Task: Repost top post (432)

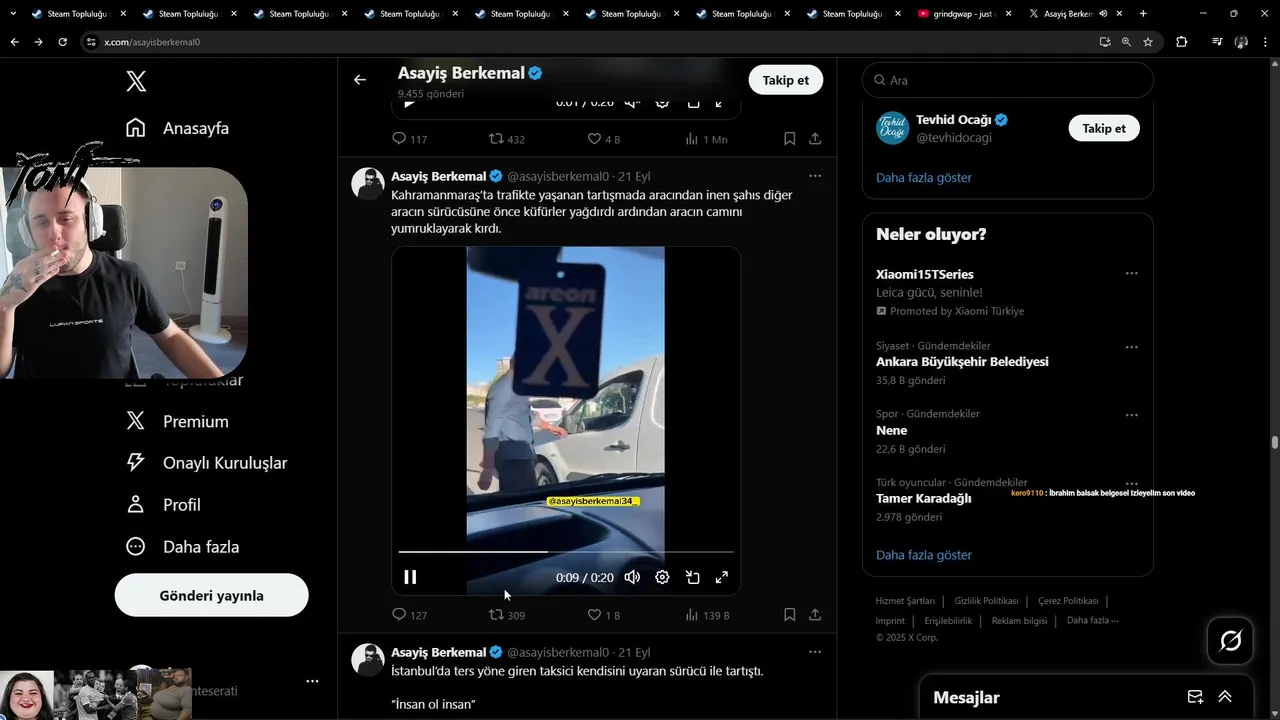Action: 506,139
